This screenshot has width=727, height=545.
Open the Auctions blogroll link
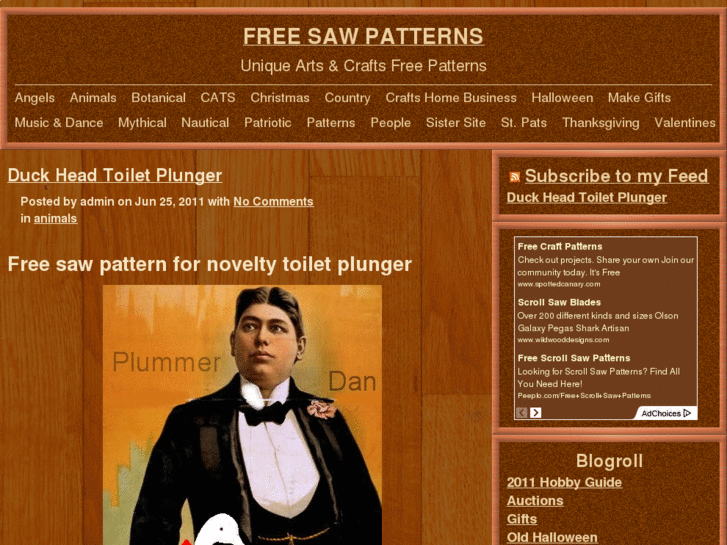pyautogui.click(x=535, y=501)
